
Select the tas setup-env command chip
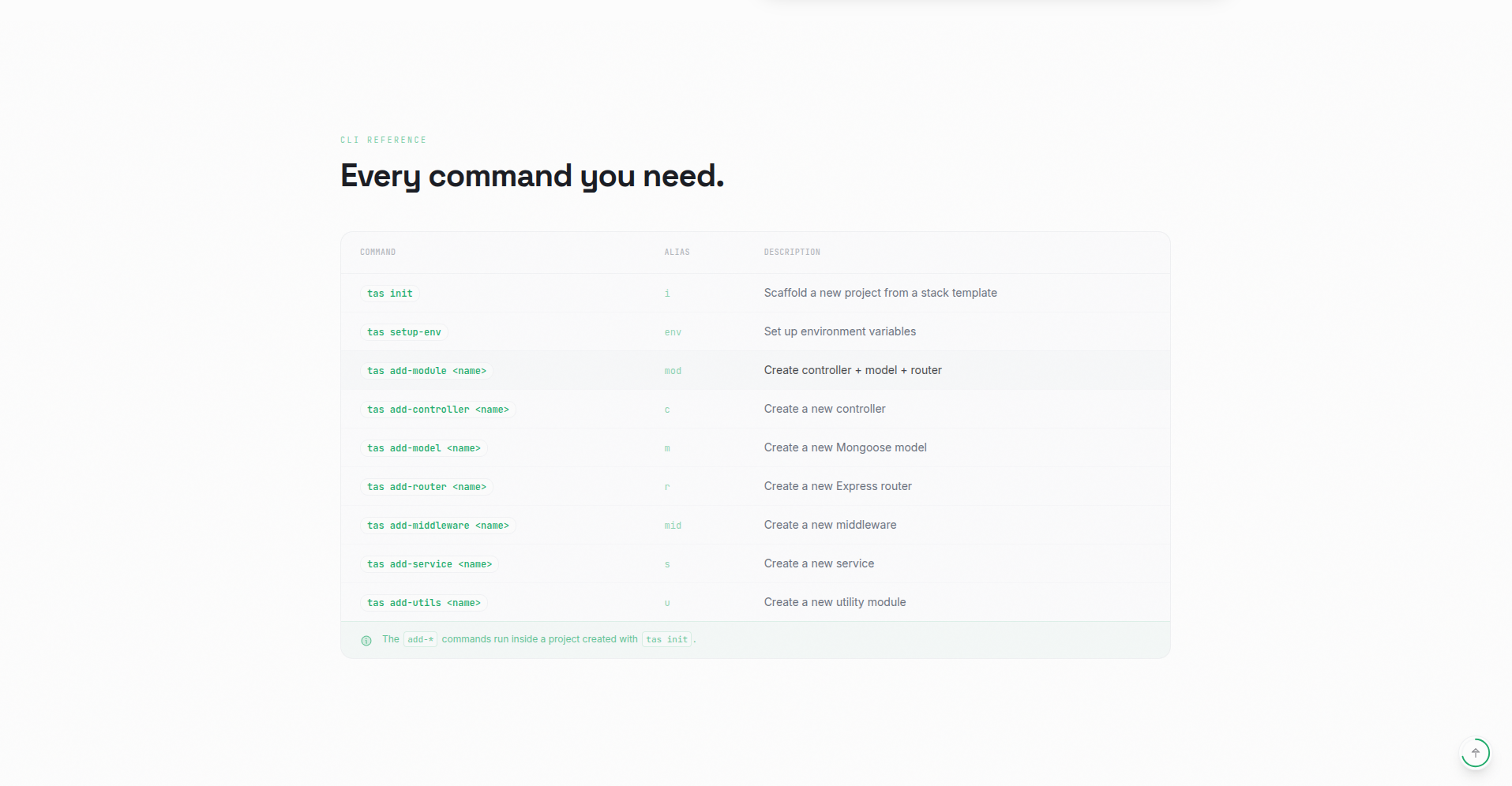403,331
